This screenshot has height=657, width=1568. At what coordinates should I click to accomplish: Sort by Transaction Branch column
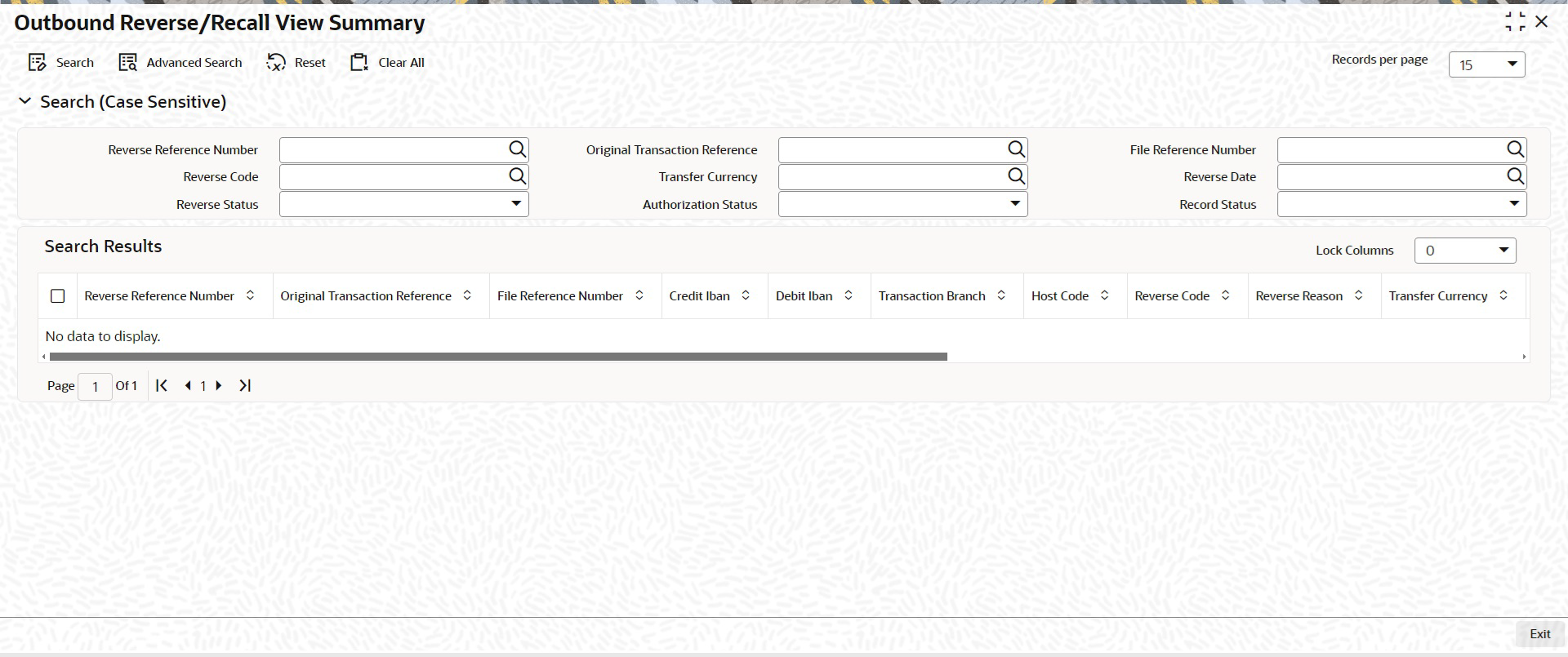[x=1001, y=295]
